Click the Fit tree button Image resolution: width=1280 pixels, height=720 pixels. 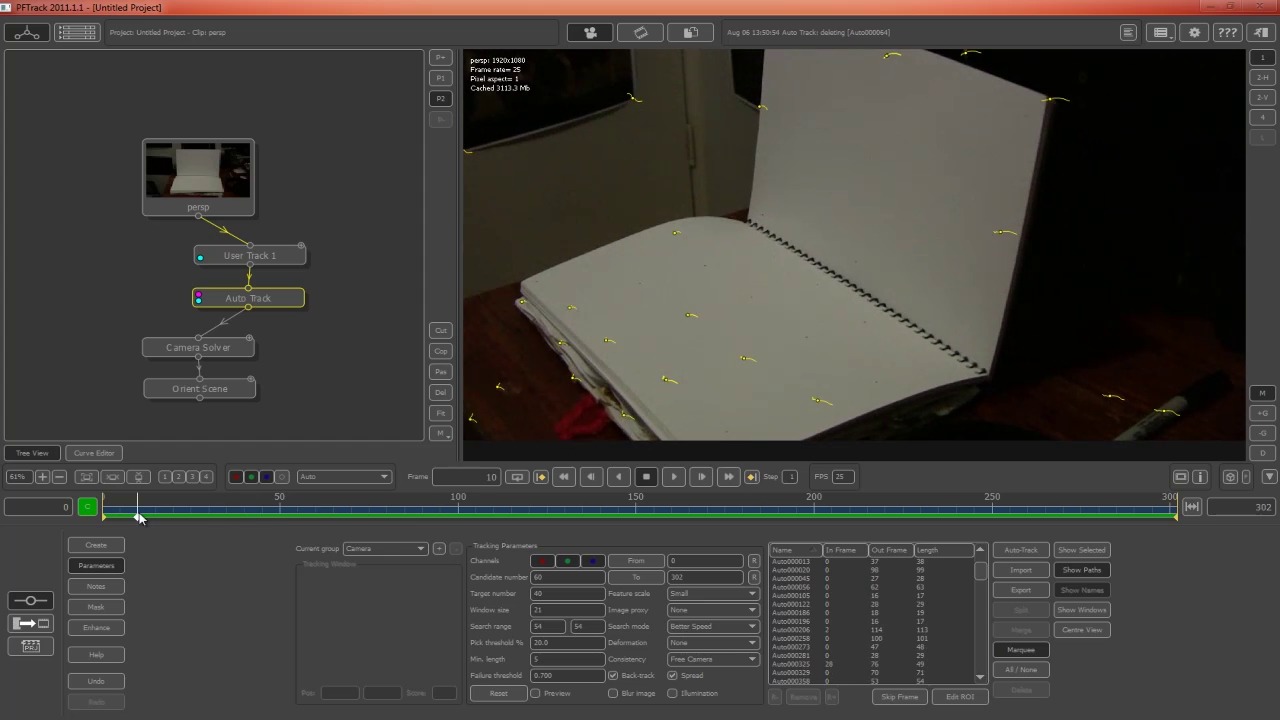click(440, 413)
